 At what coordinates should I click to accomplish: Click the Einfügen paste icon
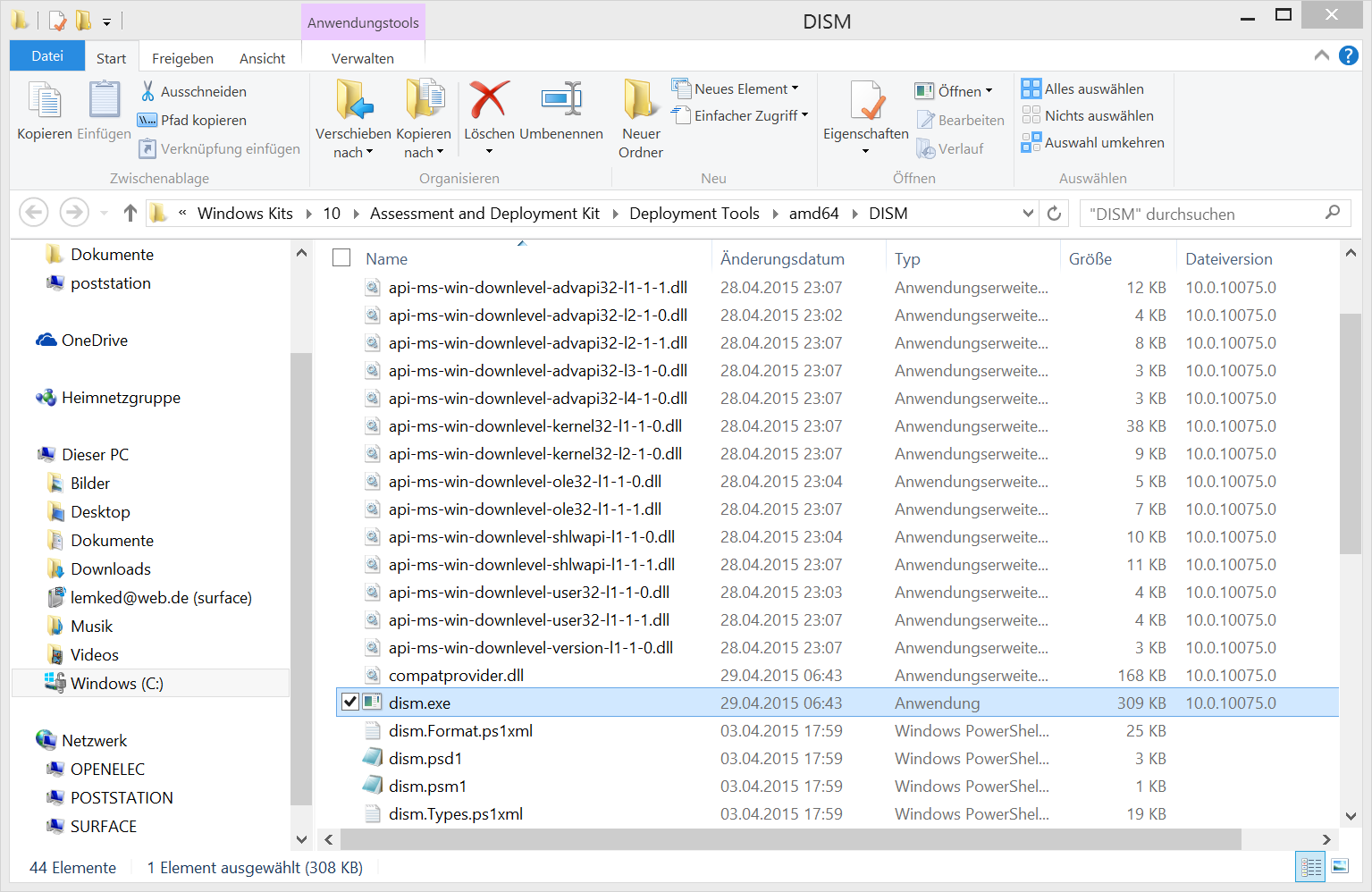(x=104, y=100)
